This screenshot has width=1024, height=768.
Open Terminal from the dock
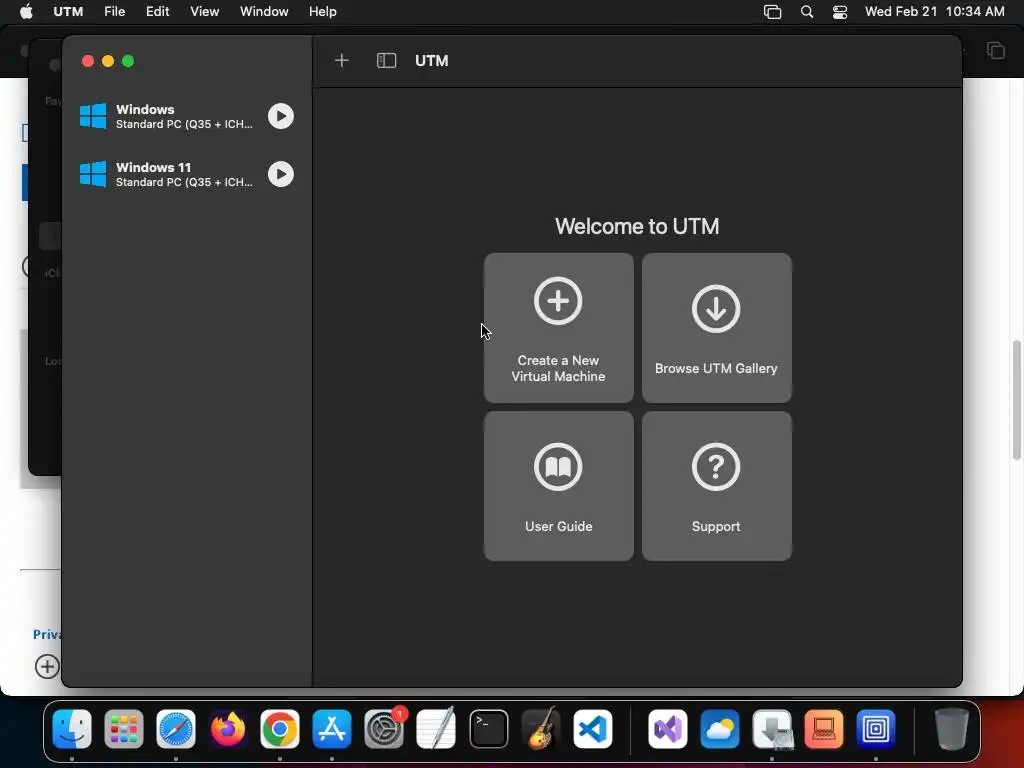488,729
